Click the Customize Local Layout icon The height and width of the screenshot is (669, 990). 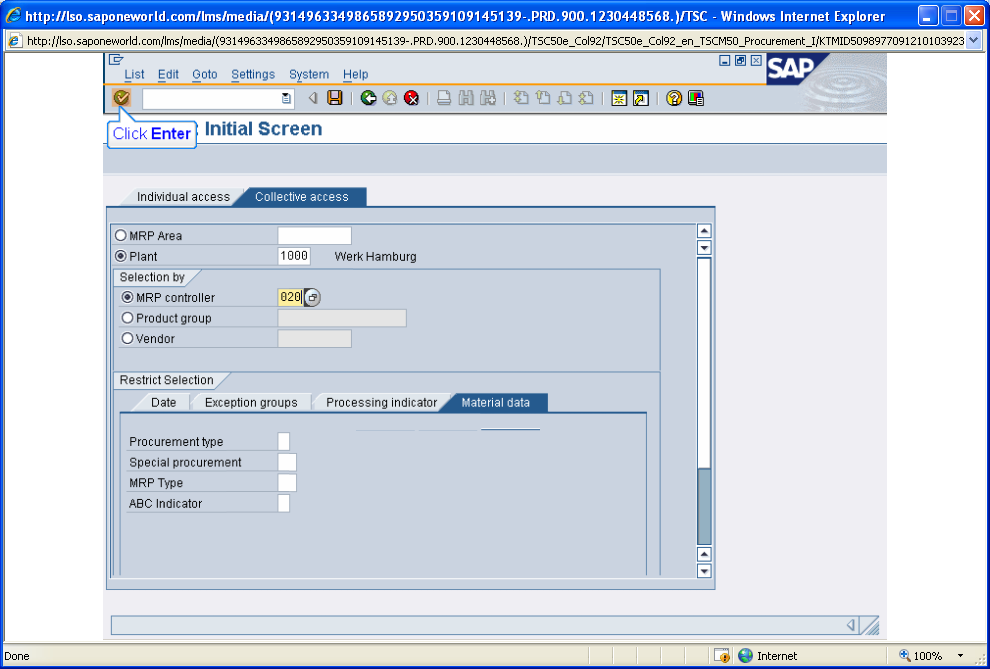pos(696,98)
